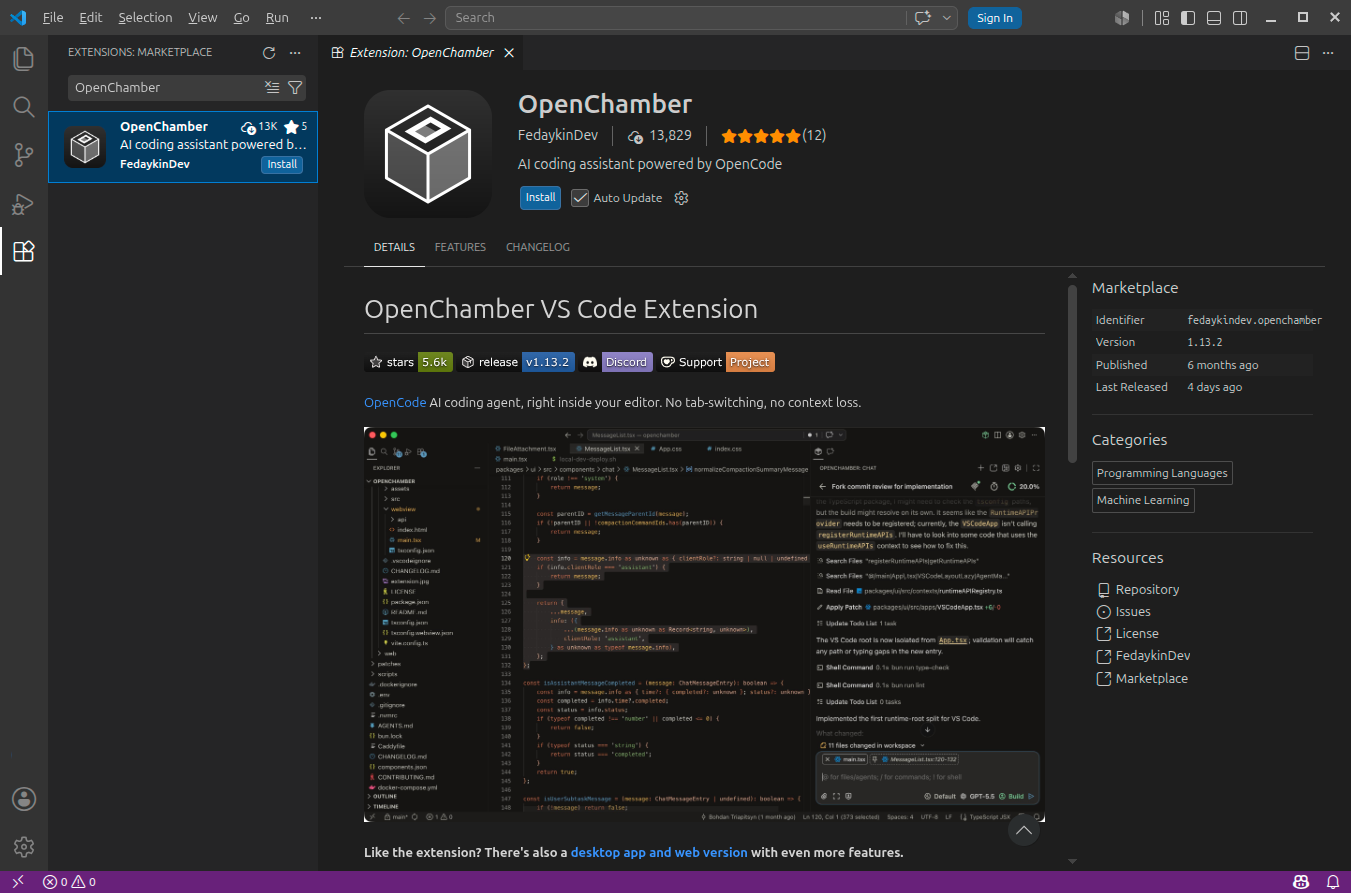The image size is (1351, 893).
Task: Click the OpenChamber extension settings gear
Action: click(x=682, y=198)
